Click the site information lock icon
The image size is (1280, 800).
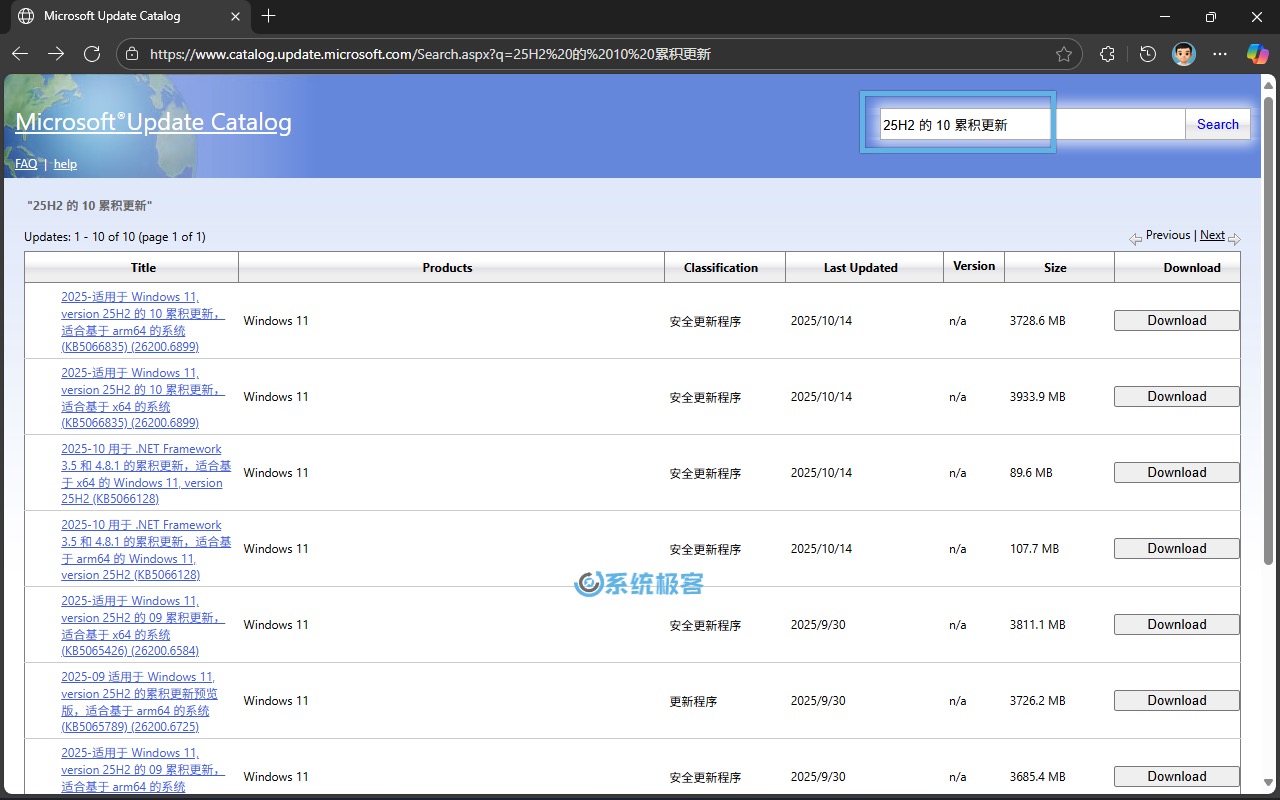point(133,54)
